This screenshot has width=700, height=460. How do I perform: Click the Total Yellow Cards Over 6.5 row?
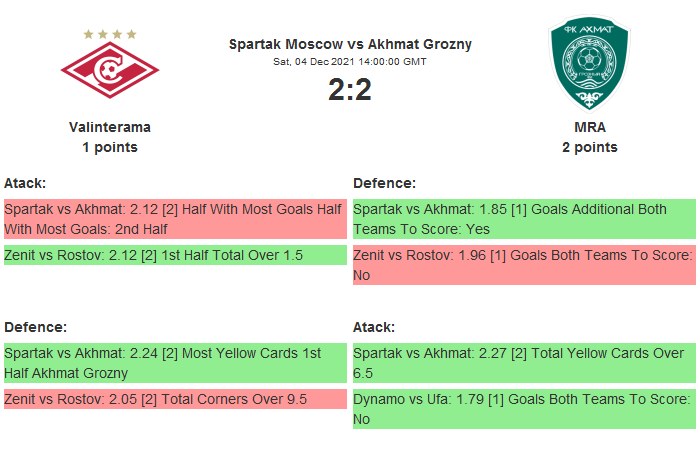pos(523,363)
